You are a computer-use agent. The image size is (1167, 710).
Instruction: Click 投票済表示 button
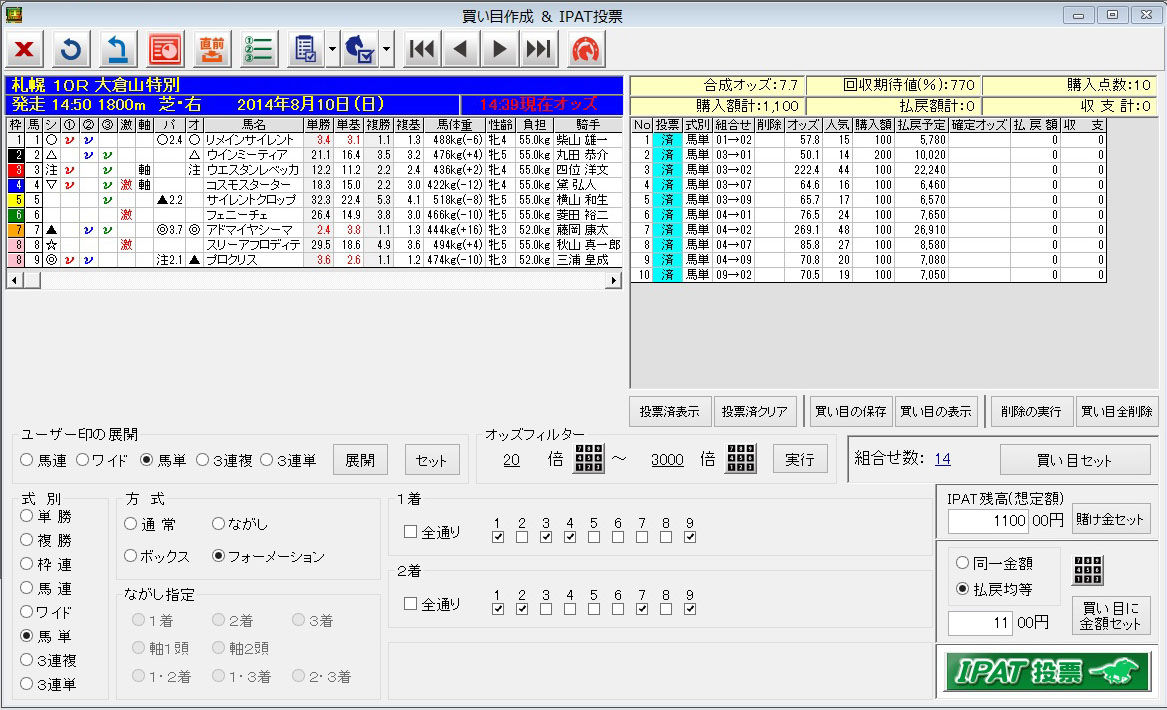670,412
